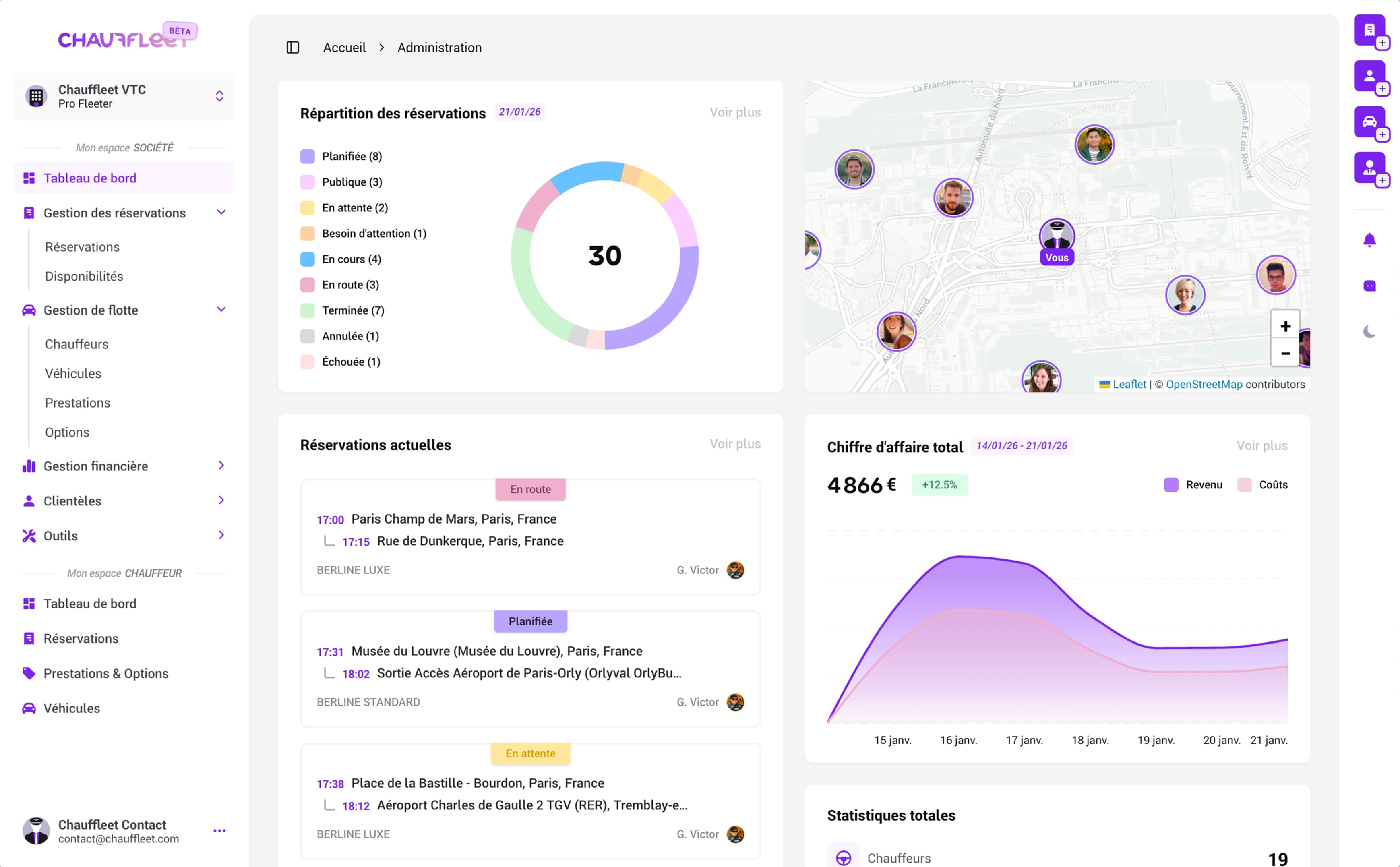
Task: Click Voir plus on Chiffre d'affaire total
Action: coord(1262,445)
